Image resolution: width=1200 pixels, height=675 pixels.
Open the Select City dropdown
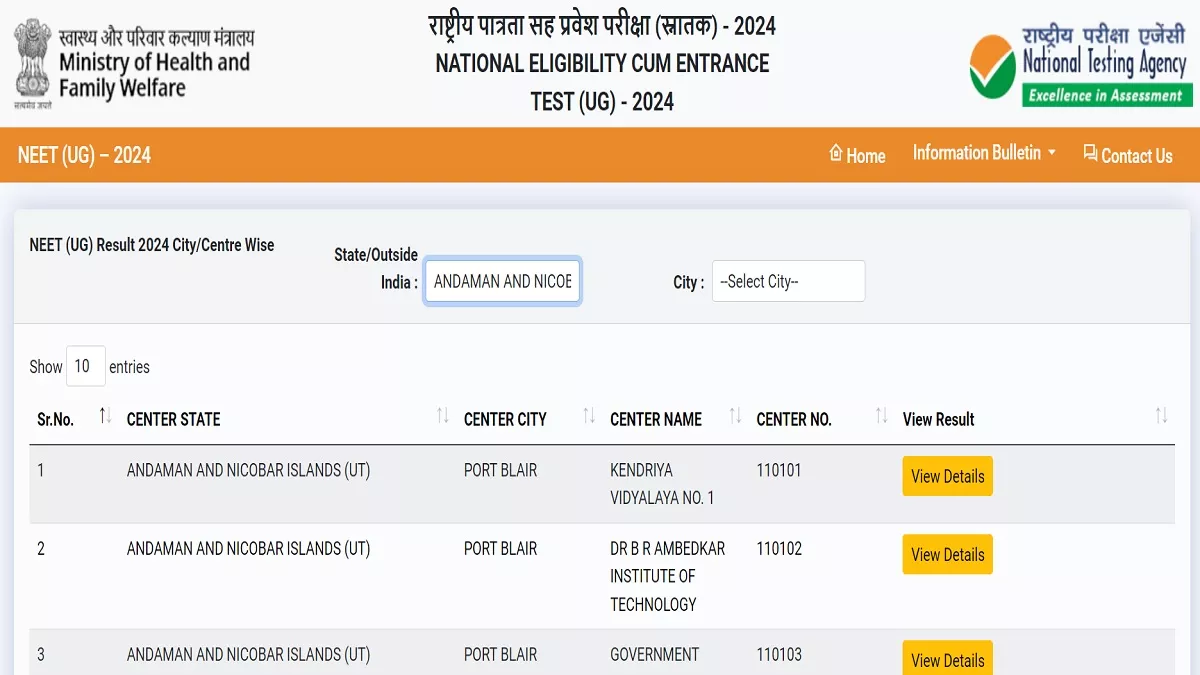tap(788, 282)
